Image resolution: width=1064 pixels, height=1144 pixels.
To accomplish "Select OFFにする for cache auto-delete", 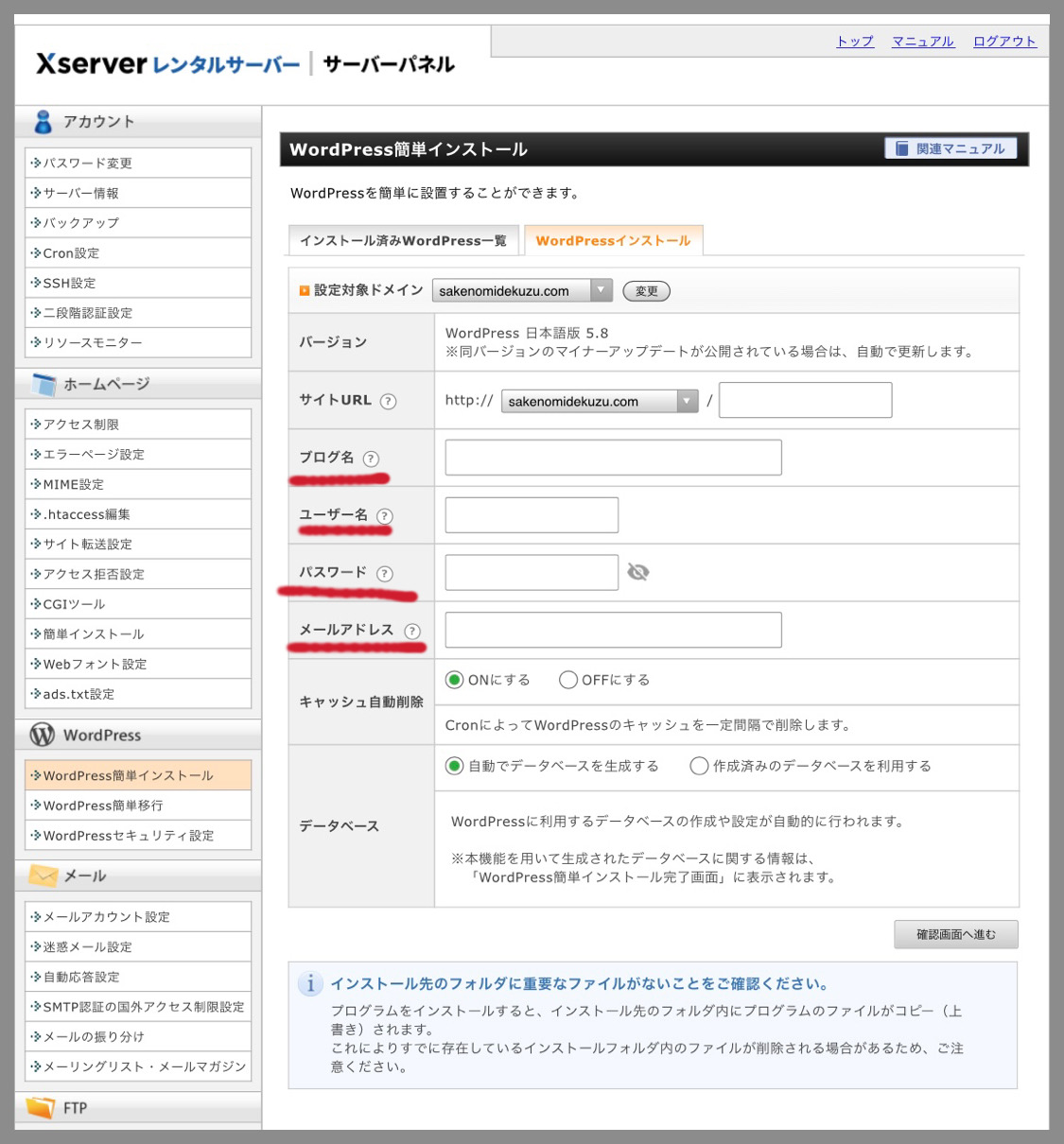I will click(x=568, y=680).
